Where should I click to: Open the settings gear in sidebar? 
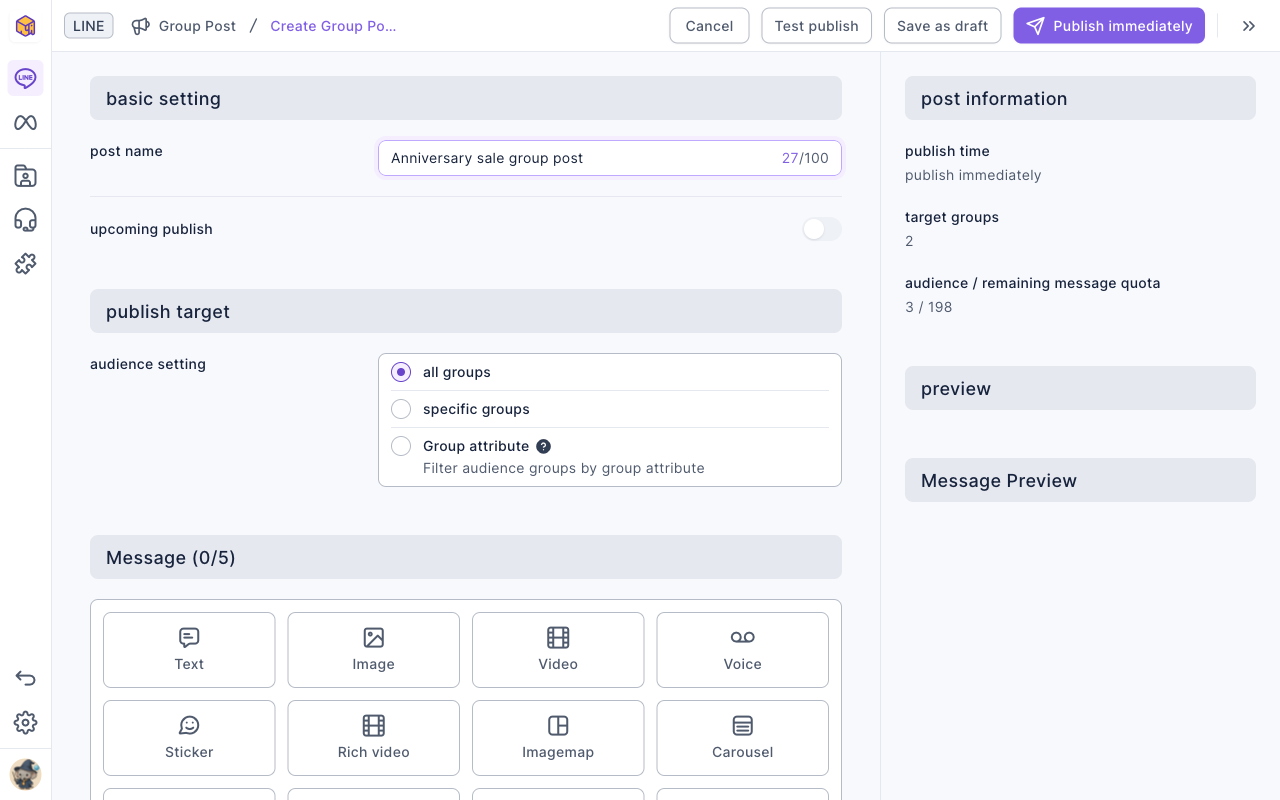coord(26,723)
